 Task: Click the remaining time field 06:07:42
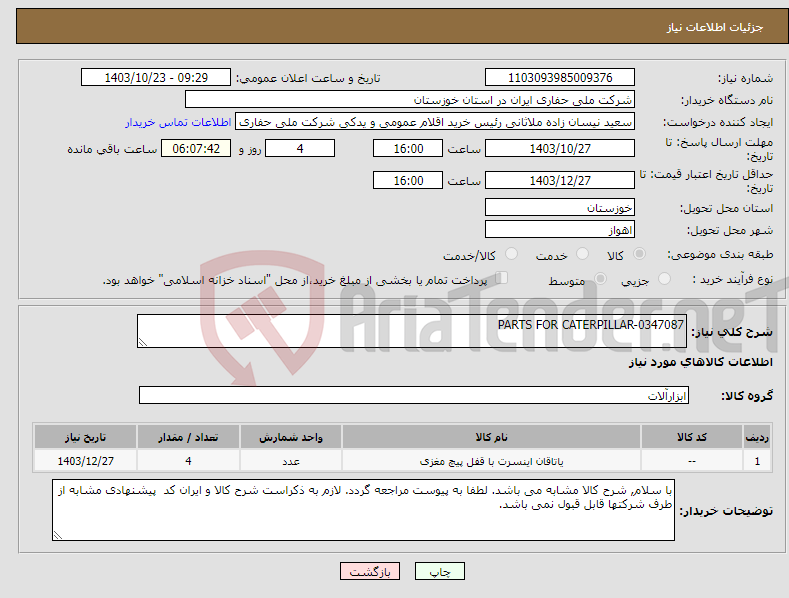(196, 148)
